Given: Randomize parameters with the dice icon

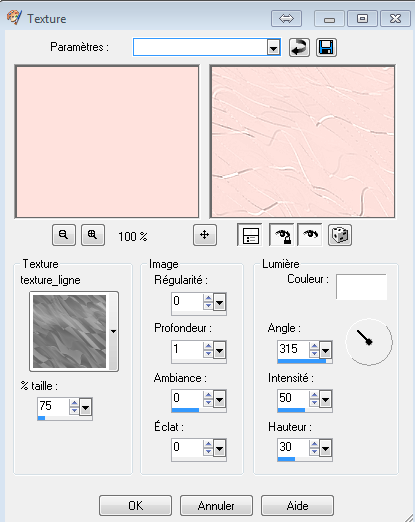Looking at the screenshot, I should 340,235.
